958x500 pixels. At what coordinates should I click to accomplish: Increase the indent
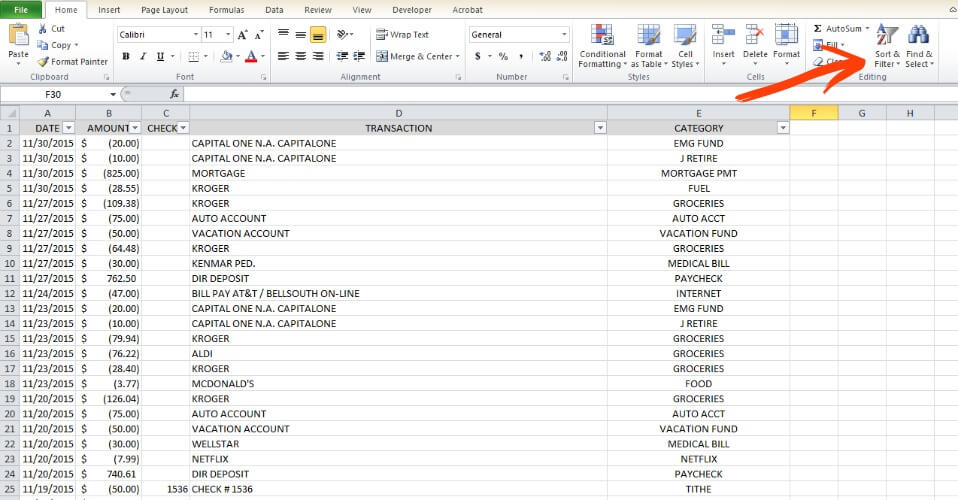pyautogui.click(x=359, y=56)
